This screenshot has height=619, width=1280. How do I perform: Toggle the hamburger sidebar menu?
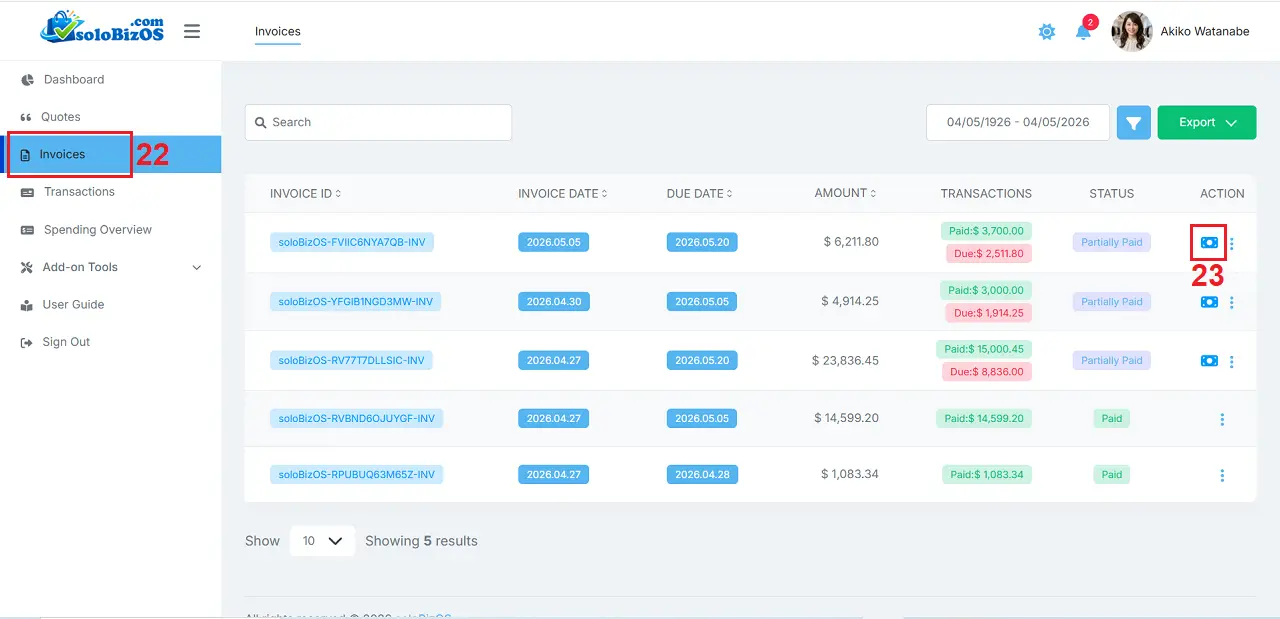pos(192,31)
